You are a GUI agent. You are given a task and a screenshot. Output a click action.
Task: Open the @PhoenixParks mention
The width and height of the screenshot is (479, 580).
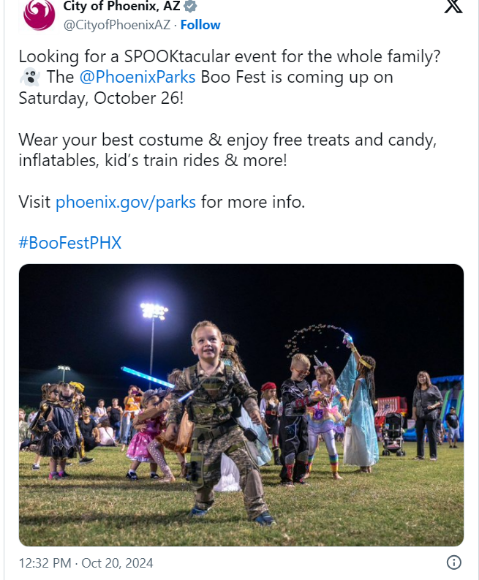pos(137,77)
